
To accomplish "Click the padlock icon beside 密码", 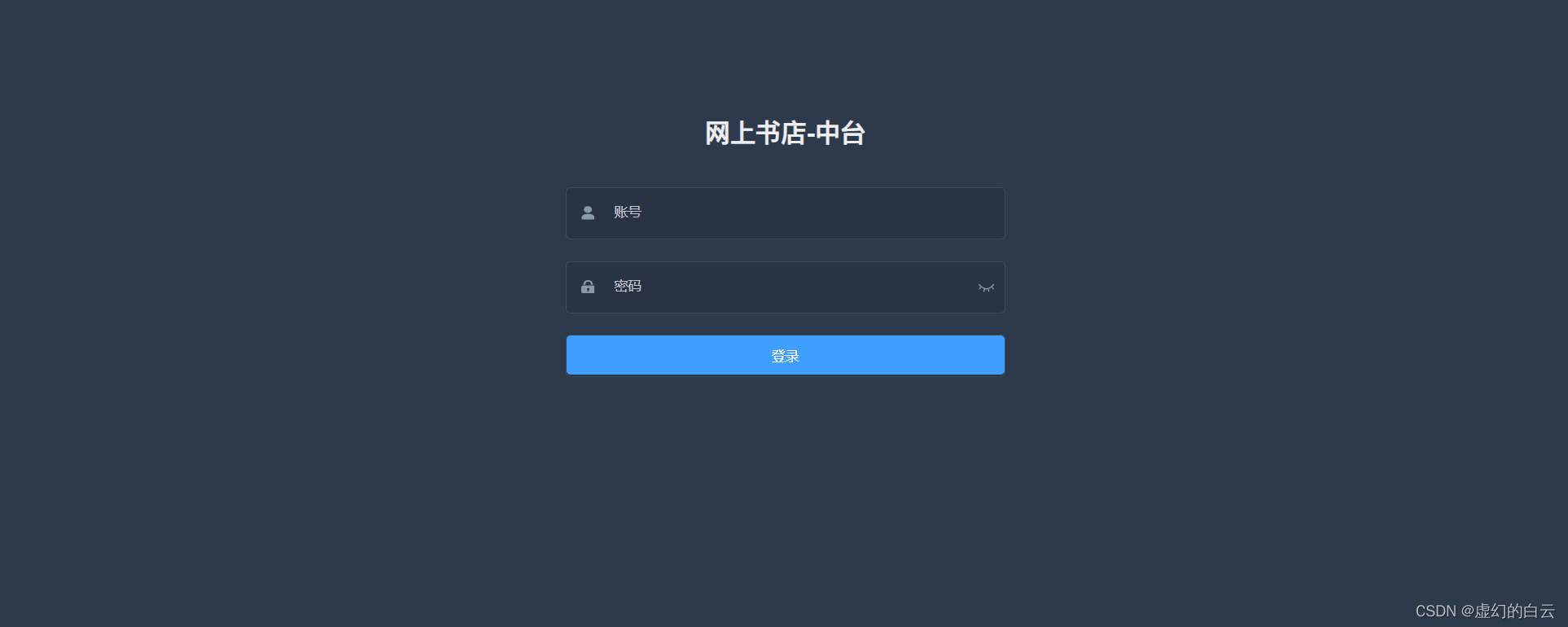I will coord(588,287).
